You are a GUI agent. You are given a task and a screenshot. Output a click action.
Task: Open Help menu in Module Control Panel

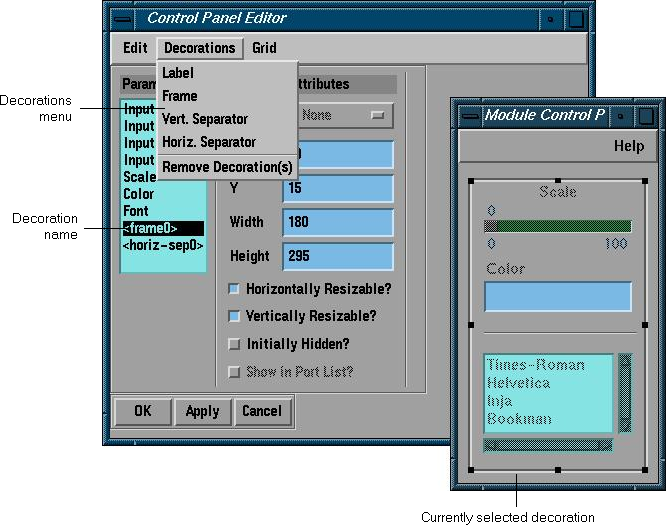click(x=628, y=146)
